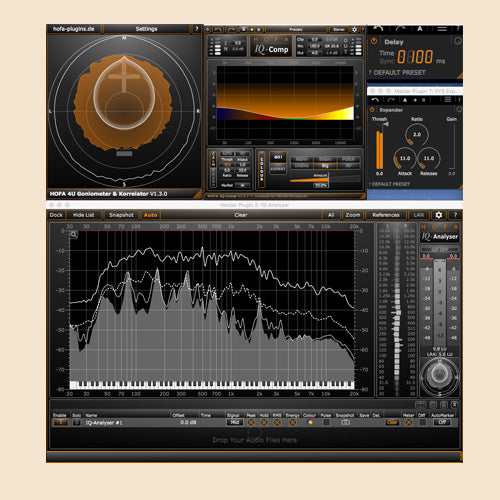Click LAN in analyser toolbar
500x500 pixels.
419,215
